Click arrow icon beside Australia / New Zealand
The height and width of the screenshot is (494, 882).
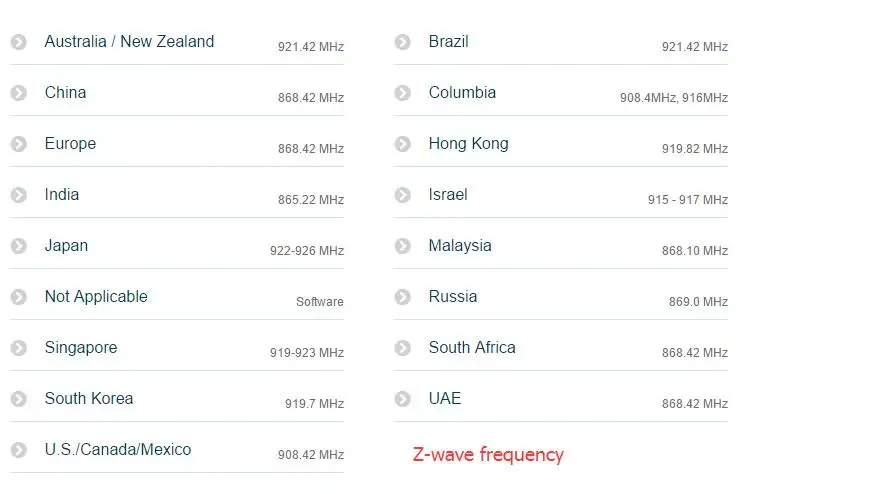tap(19, 42)
